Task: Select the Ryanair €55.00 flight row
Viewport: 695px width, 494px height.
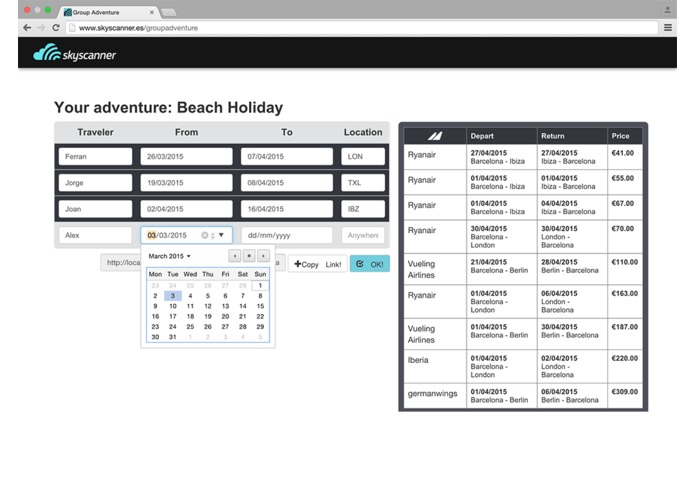Action: click(523, 182)
